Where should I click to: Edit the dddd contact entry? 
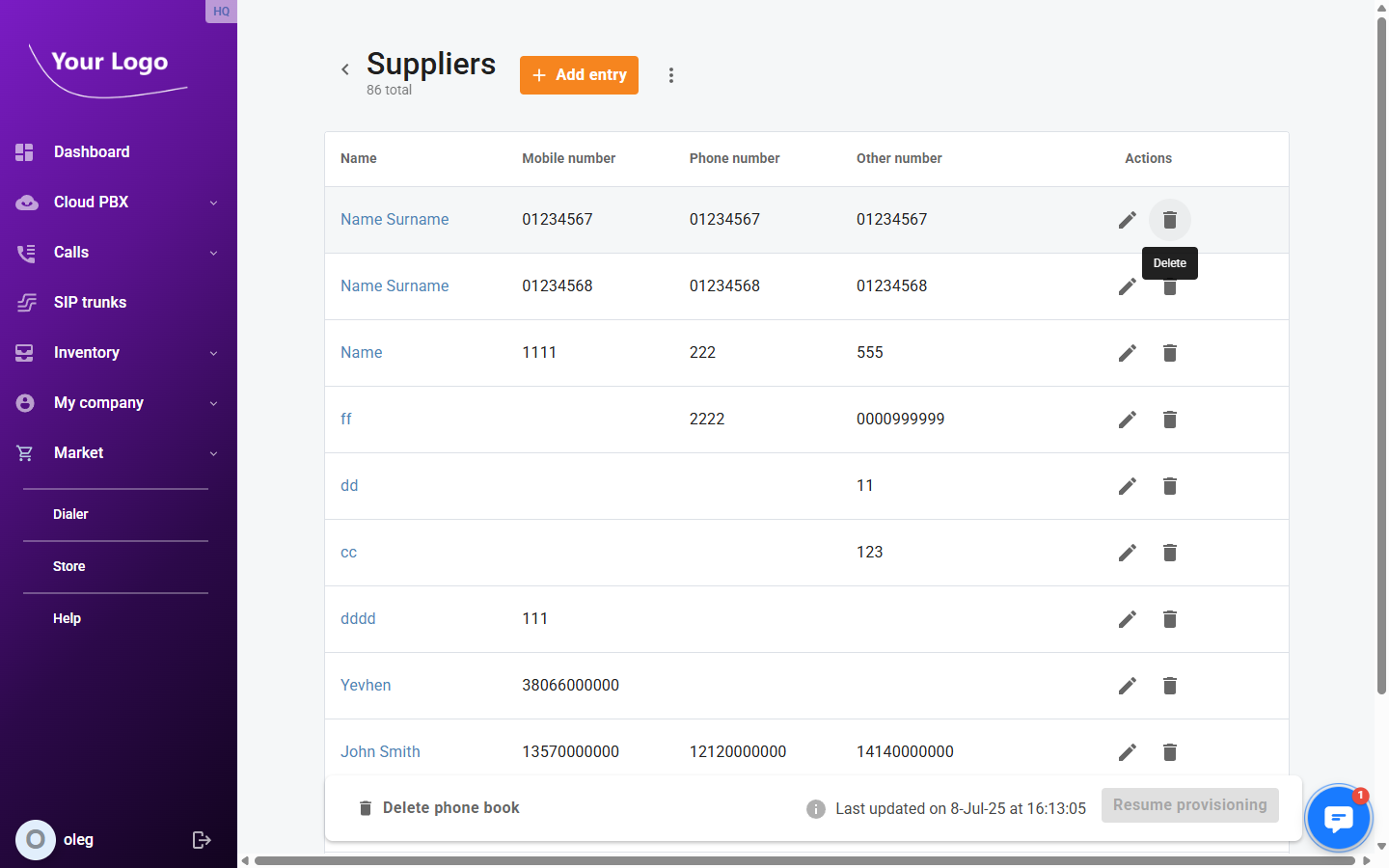(1127, 619)
